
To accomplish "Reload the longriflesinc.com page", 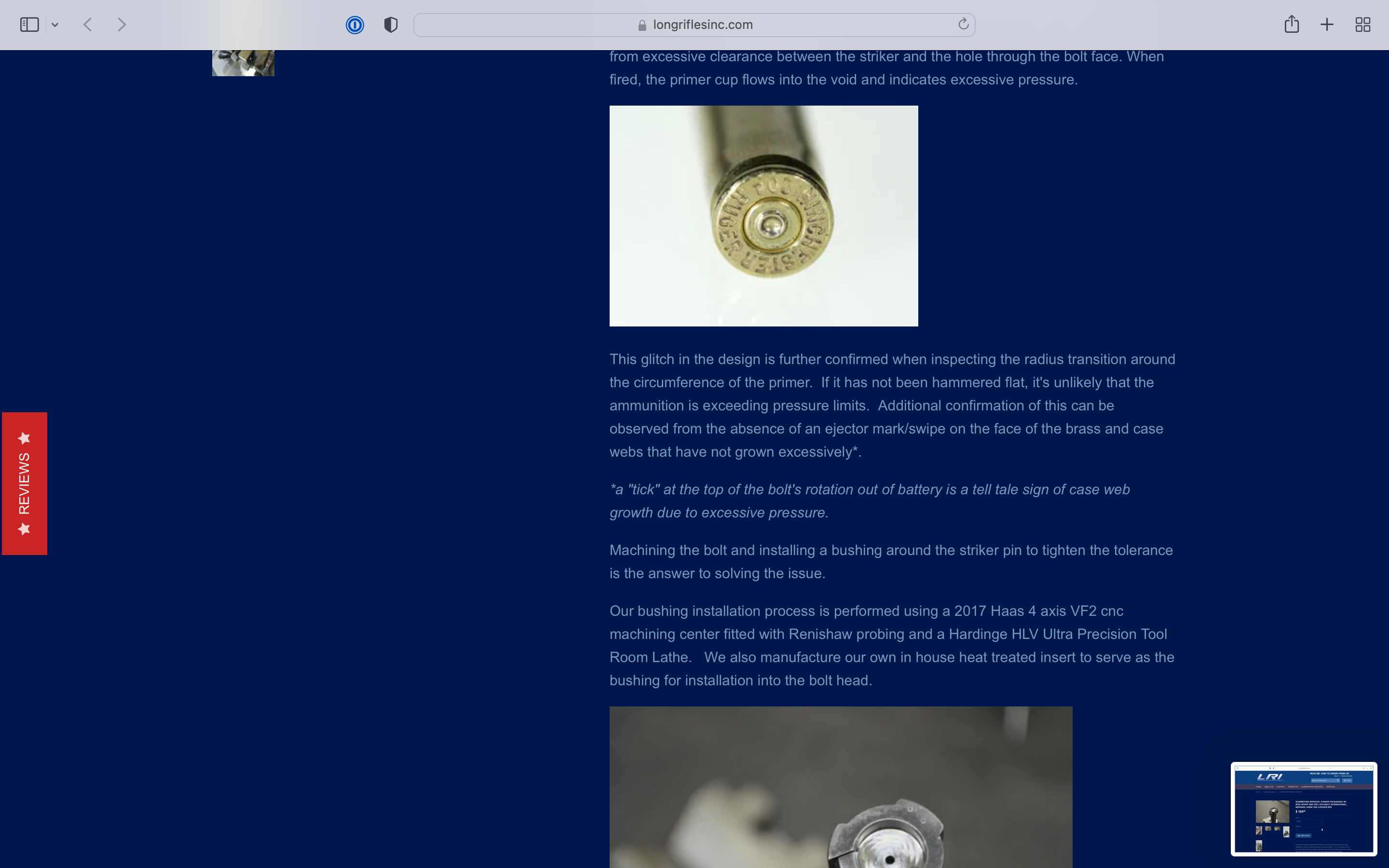I will coord(963,24).
